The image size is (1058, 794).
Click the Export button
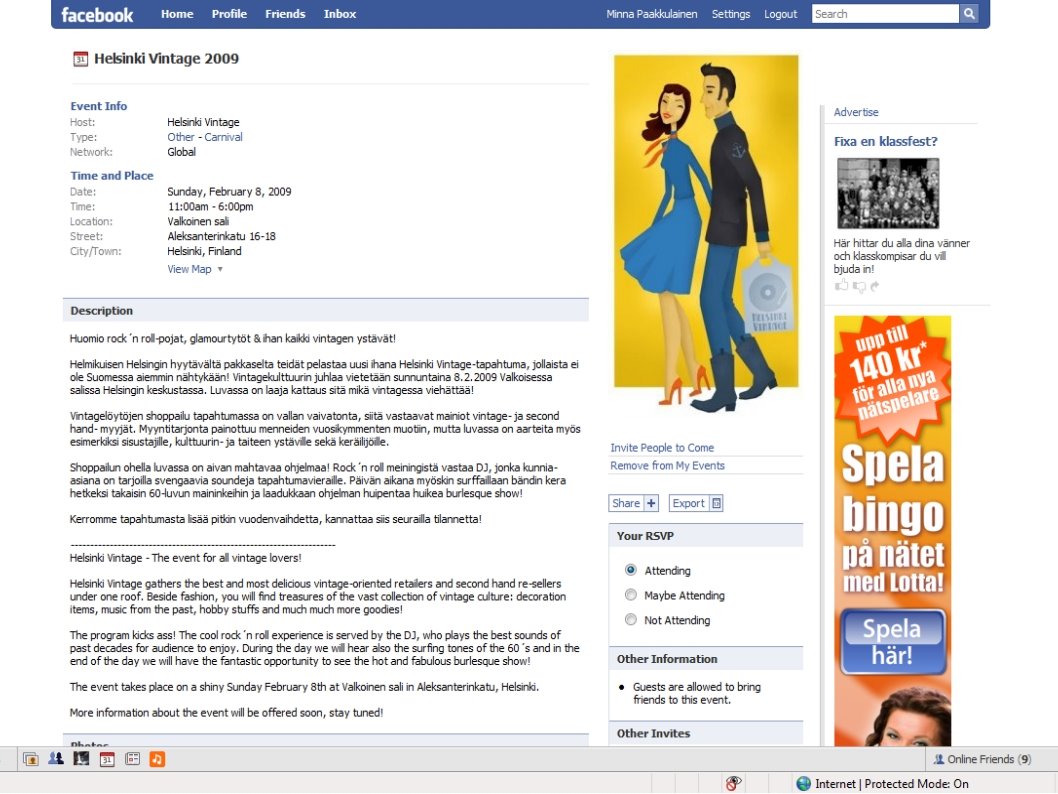[x=696, y=503]
